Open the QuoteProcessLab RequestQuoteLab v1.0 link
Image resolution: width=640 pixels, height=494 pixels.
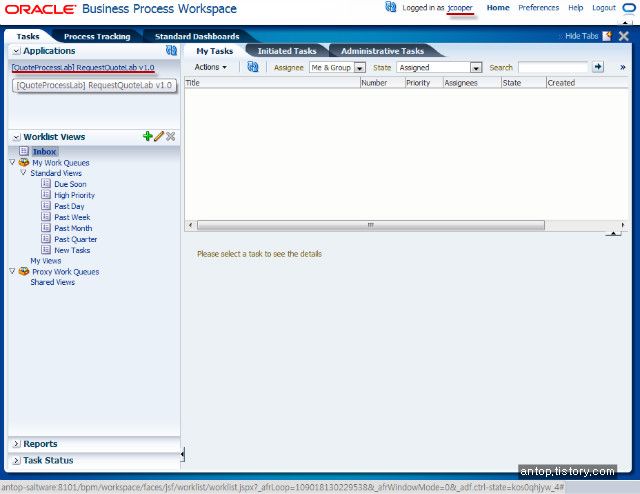(83, 67)
